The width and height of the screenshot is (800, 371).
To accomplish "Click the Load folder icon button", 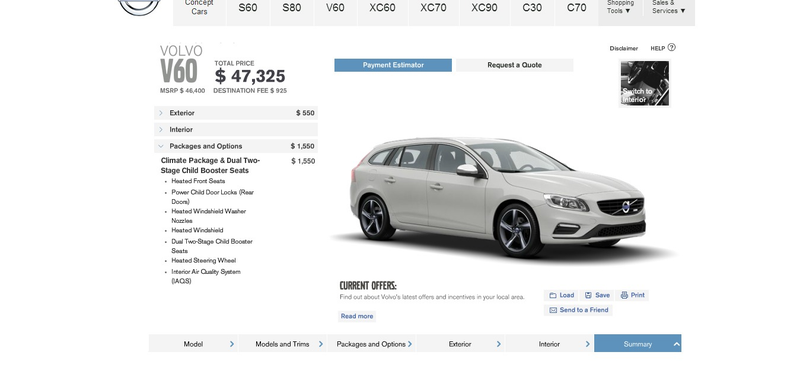I will pos(553,295).
